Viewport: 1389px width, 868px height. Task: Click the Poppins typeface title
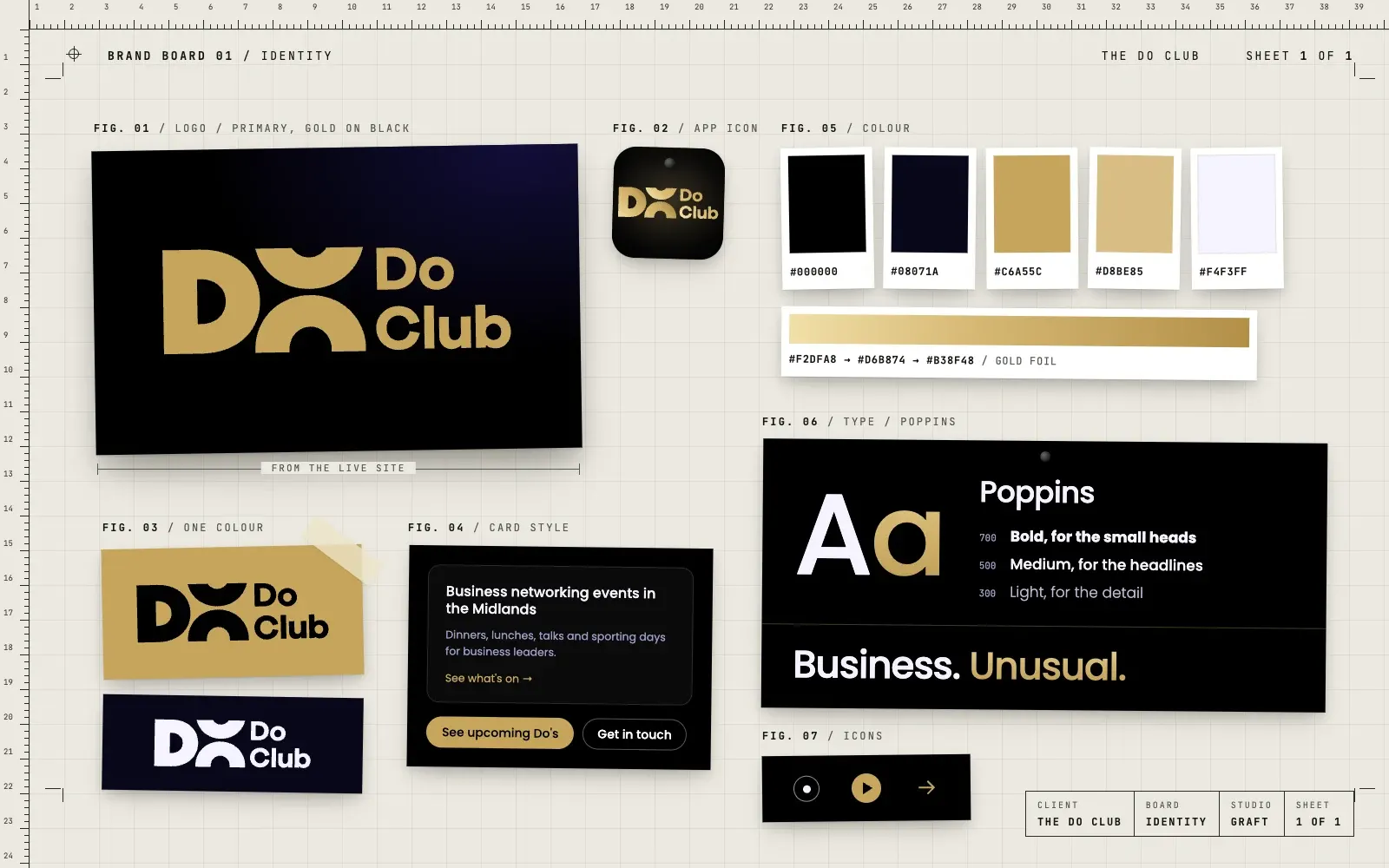(1037, 493)
